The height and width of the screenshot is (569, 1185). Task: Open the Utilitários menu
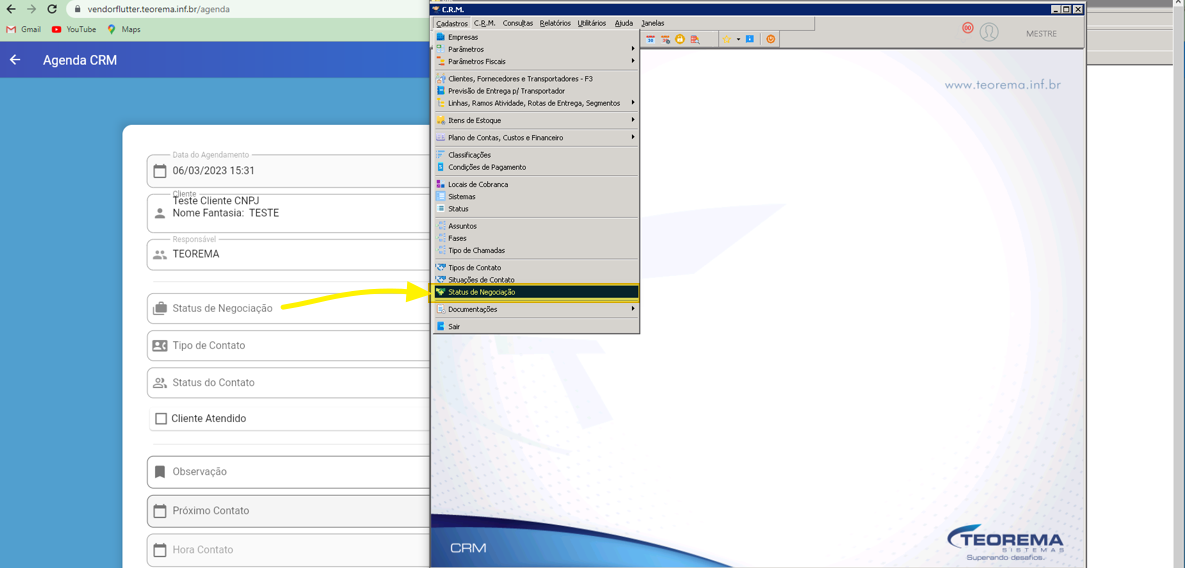(x=592, y=23)
